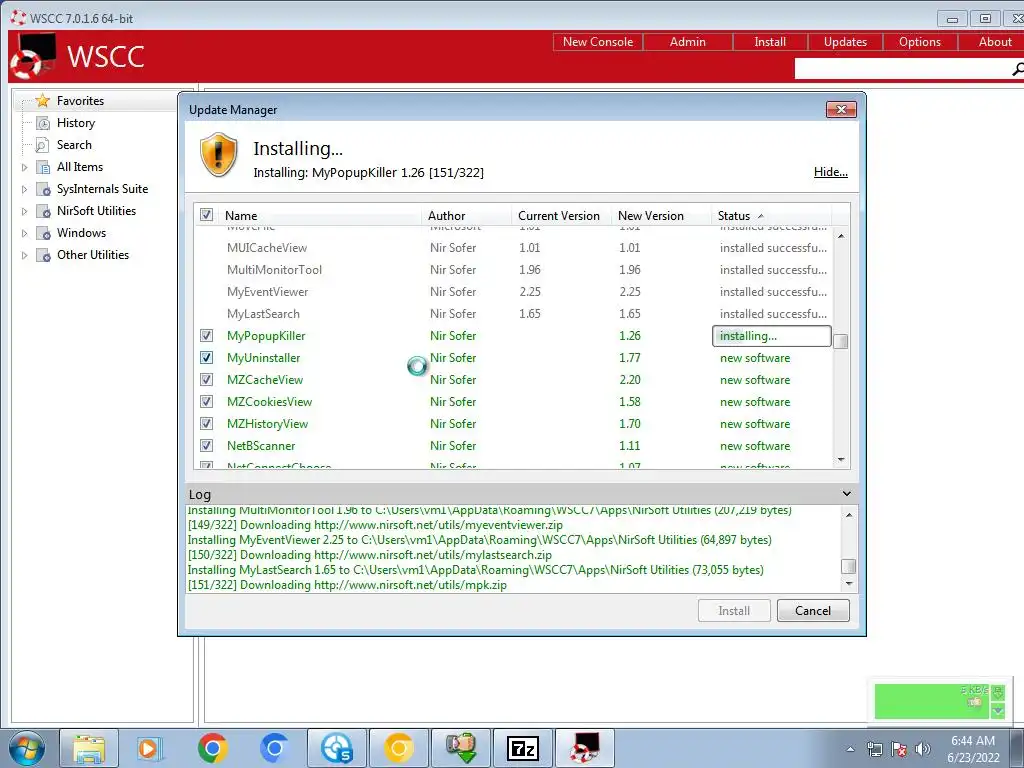Click the green network speed widget
1024x768 pixels.
pos(940,701)
